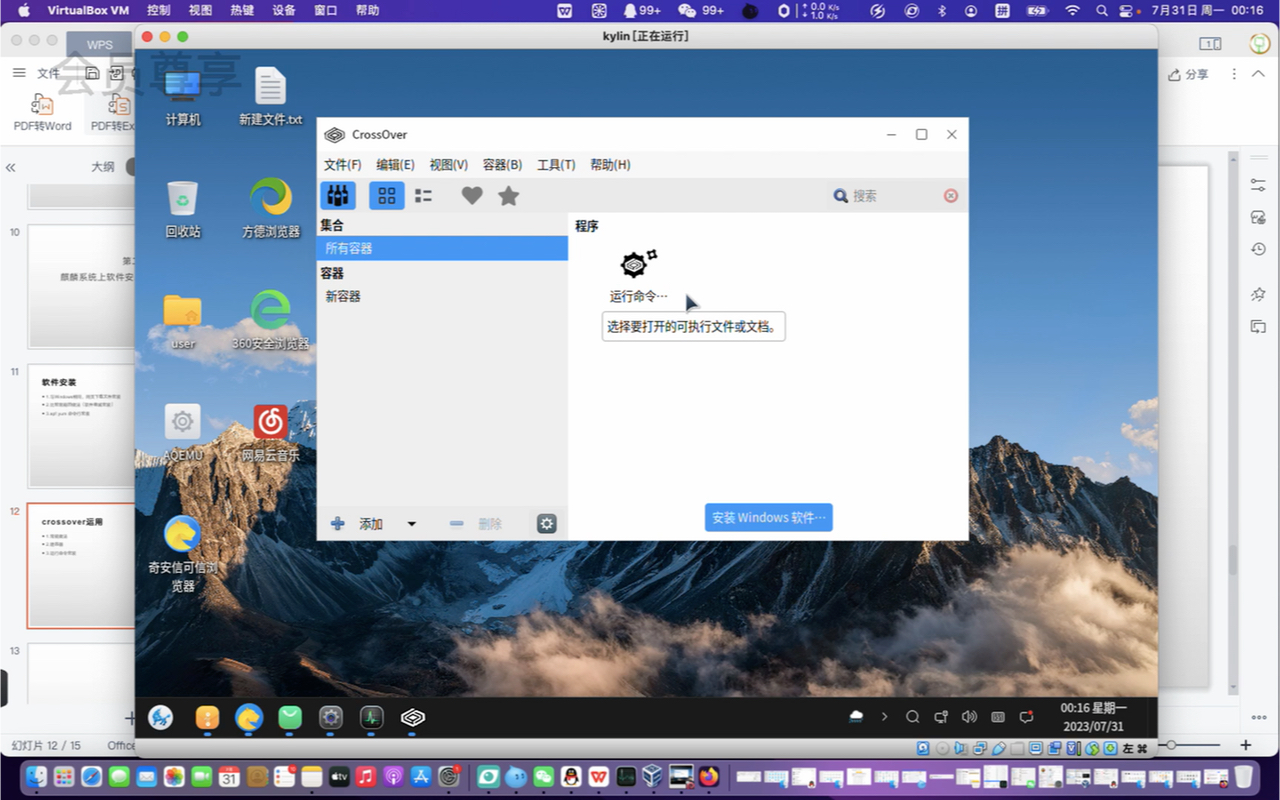Open 计算机 desktop icon
Screen dimensions: 1280x800
[183, 97]
